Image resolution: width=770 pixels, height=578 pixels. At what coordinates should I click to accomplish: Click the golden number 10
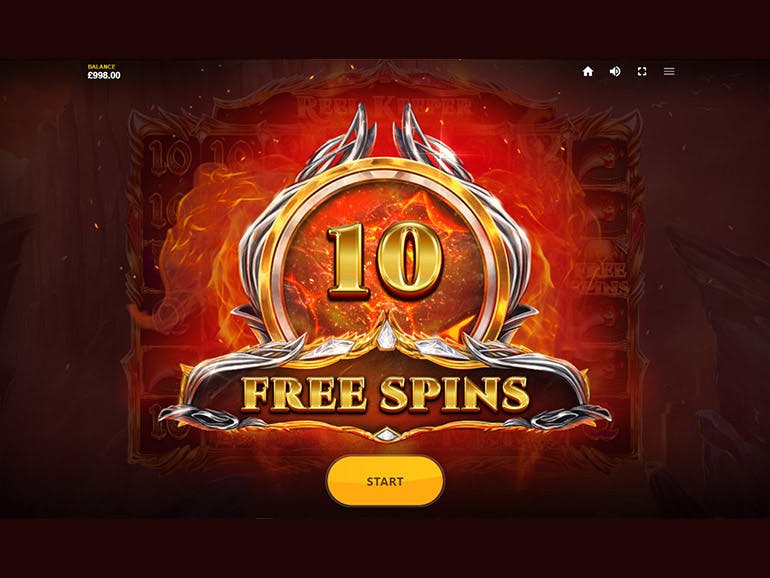(x=385, y=261)
